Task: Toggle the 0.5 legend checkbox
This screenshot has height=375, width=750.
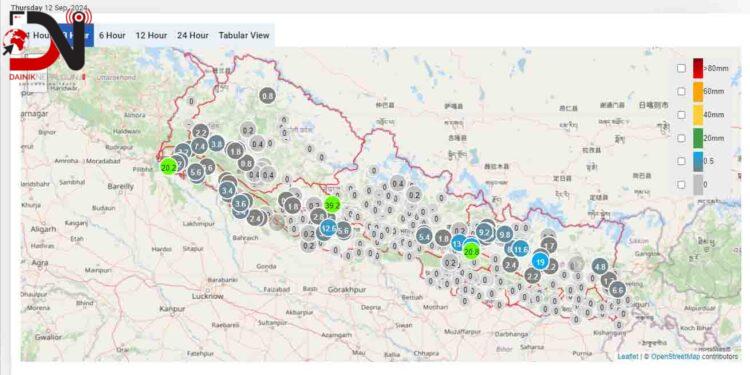Action: tap(681, 161)
